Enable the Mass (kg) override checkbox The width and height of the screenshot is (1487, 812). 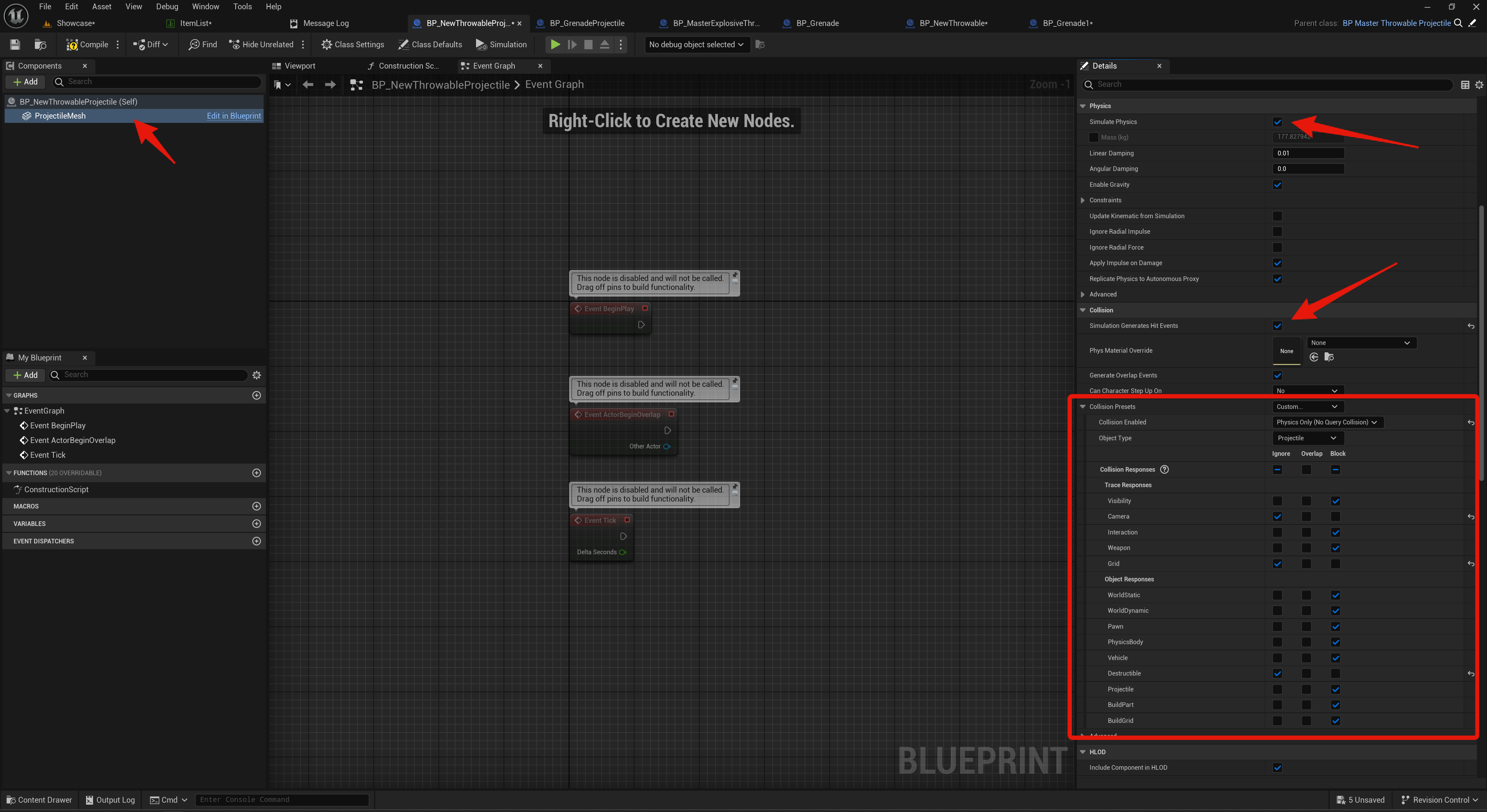pyautogui.click(x=1093, y=137)
